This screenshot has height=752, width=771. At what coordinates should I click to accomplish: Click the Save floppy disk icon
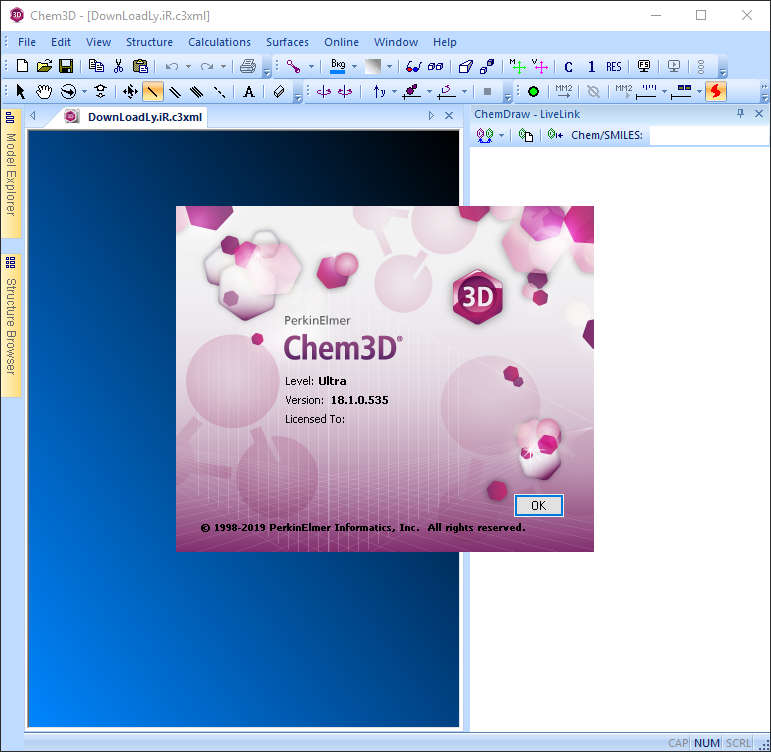coord(66,66)
